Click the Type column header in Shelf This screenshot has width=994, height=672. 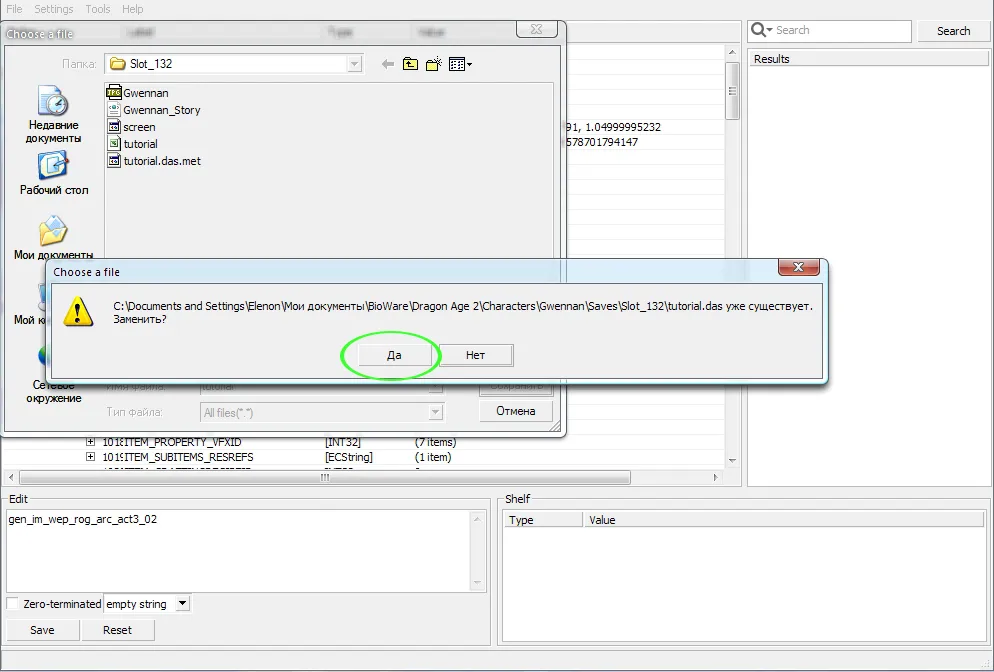pos(543,520)
